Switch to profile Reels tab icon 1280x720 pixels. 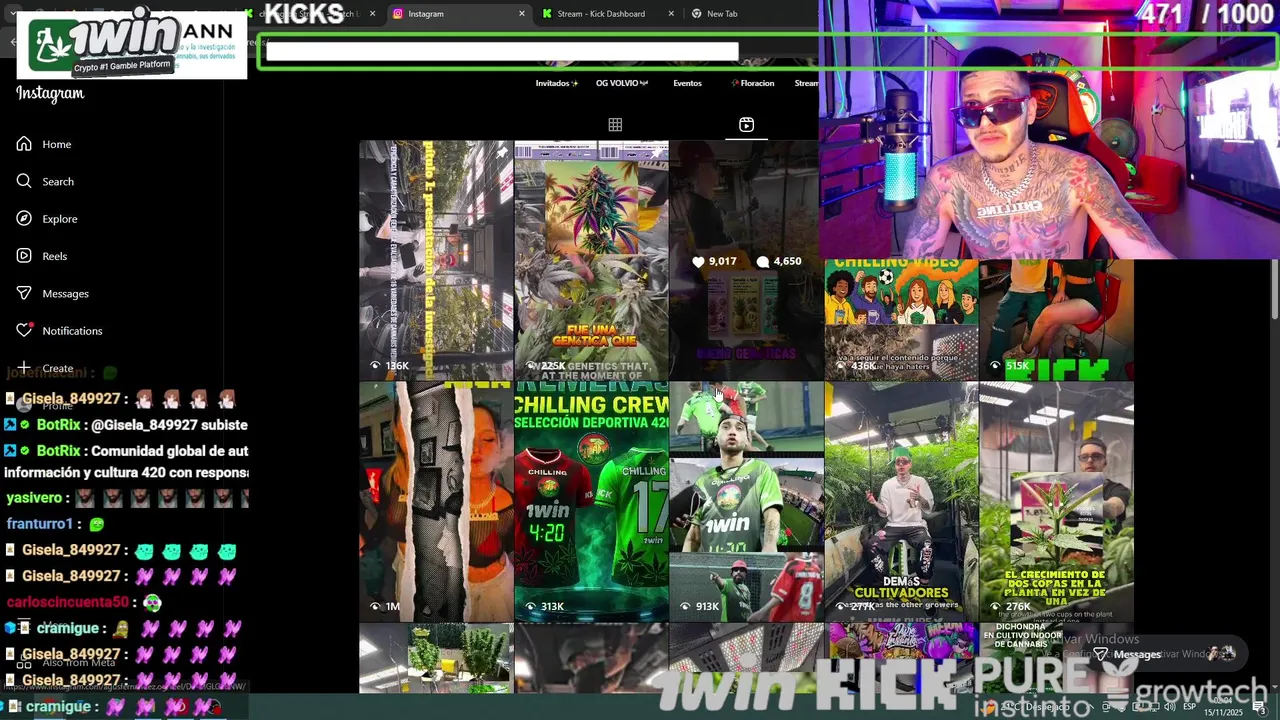746,124
